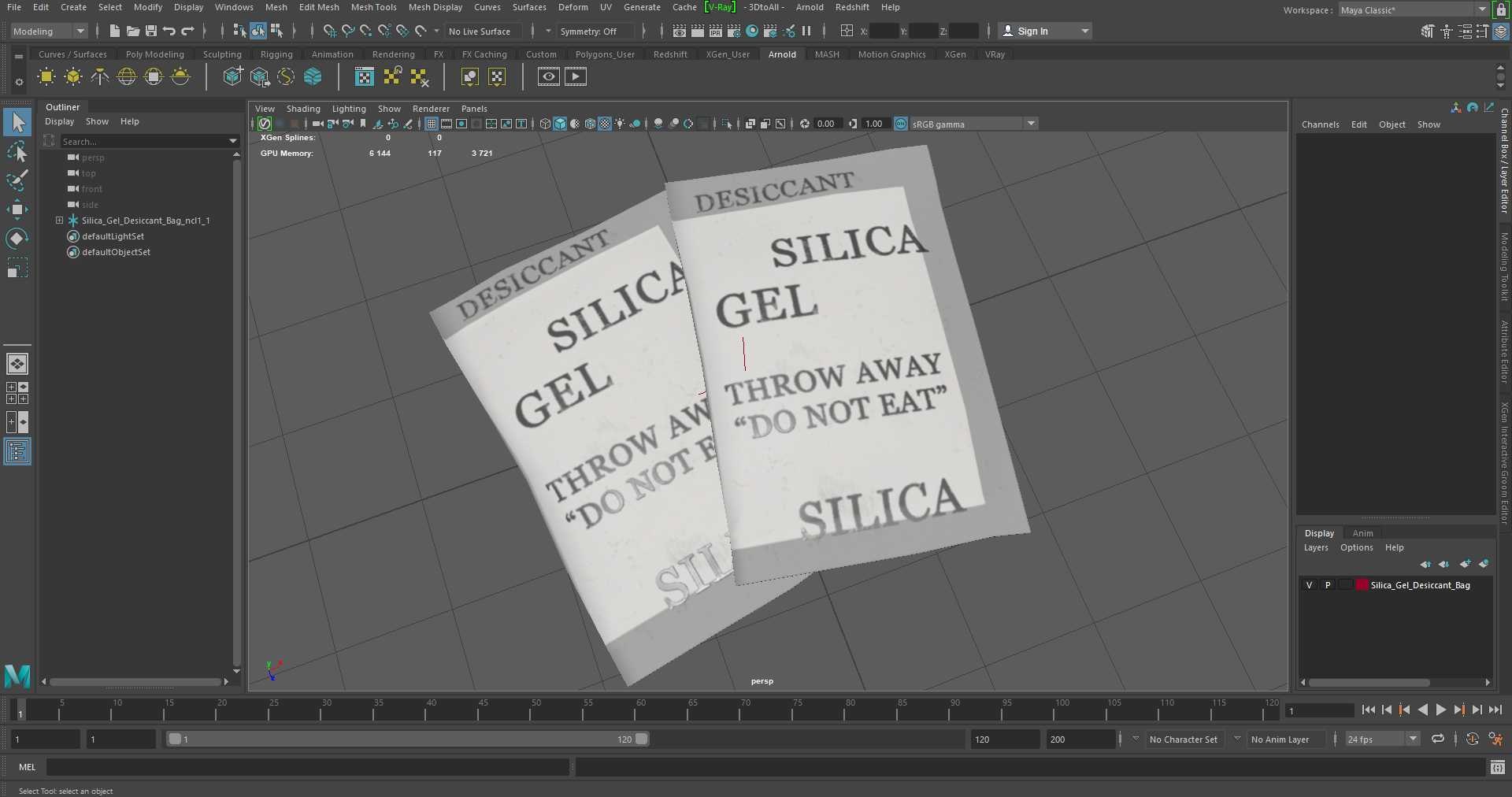
Task: Select the Lasso selection tool
Action: (17, 151)
